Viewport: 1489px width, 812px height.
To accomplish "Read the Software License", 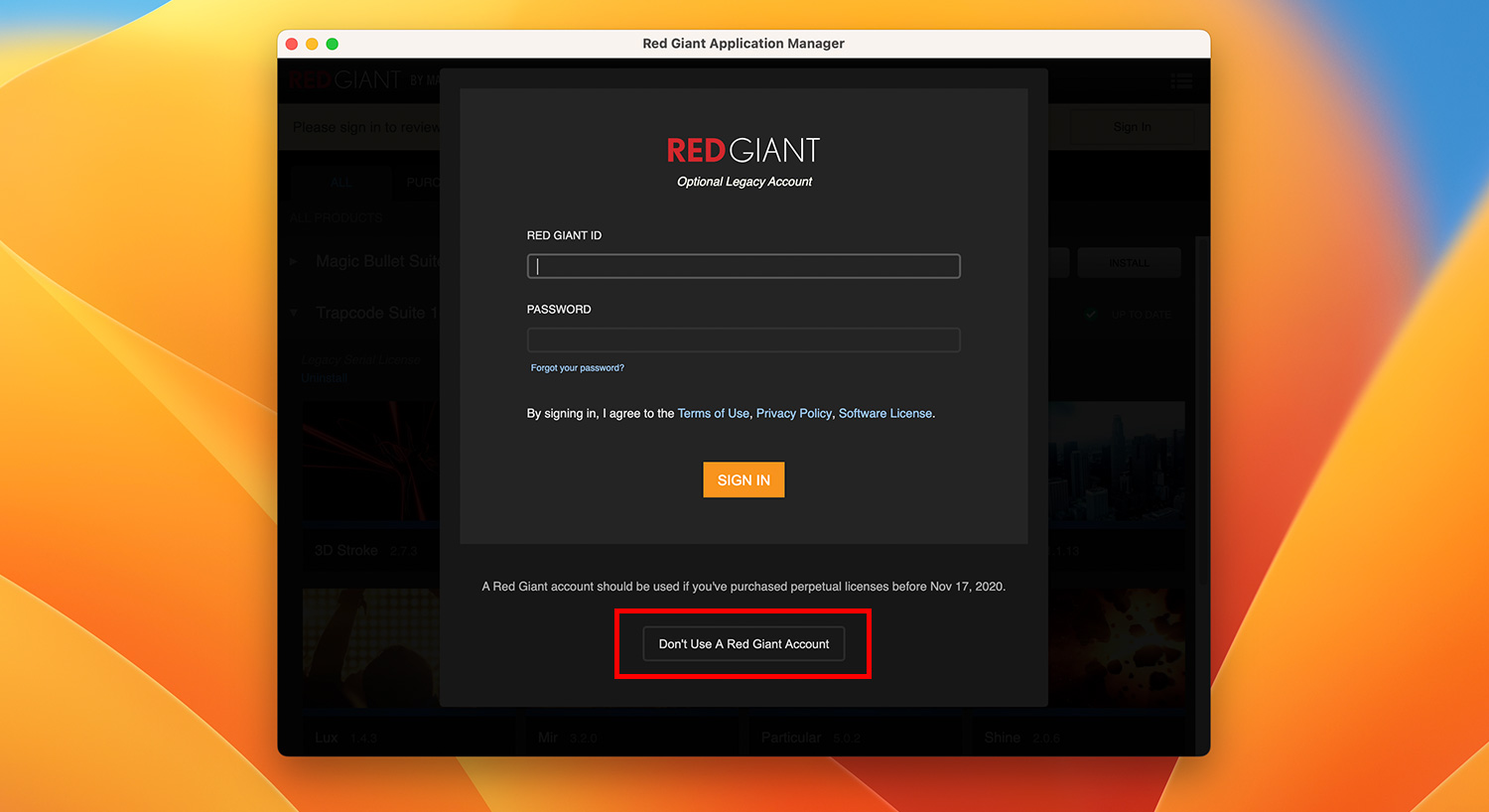I will tap(884, 413).
